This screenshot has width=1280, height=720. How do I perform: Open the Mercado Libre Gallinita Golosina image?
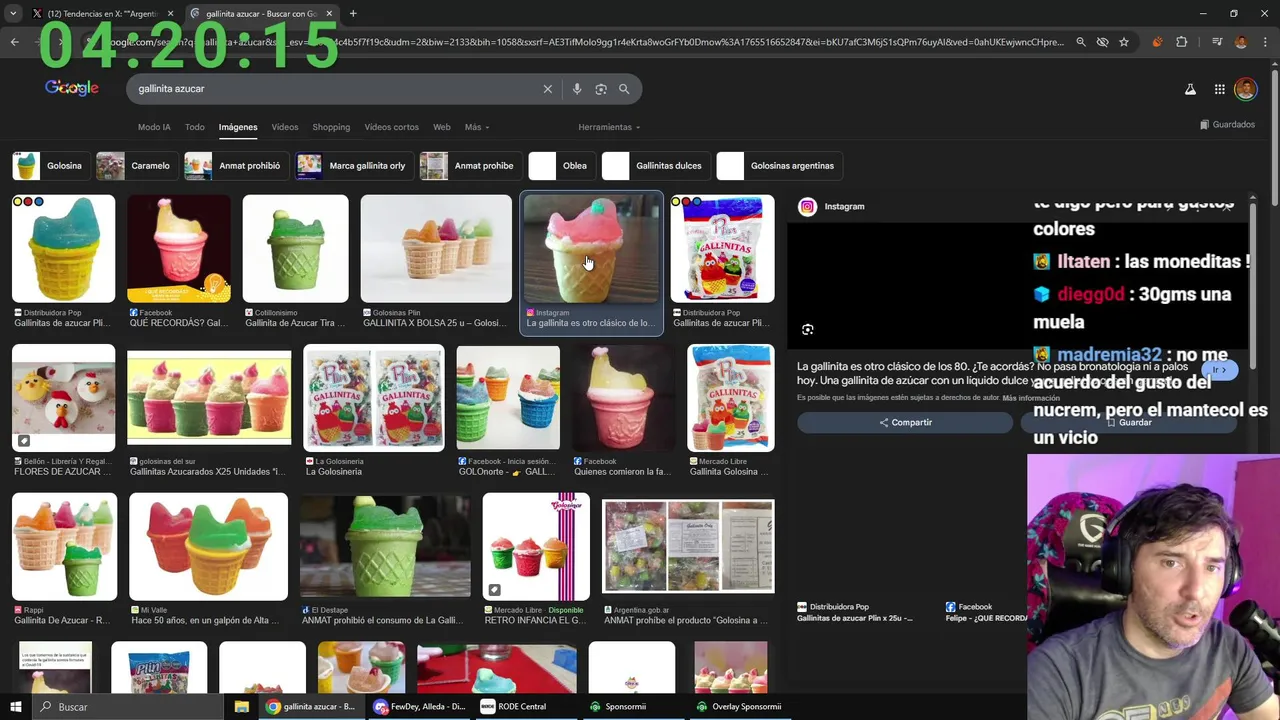pos(731,398)
